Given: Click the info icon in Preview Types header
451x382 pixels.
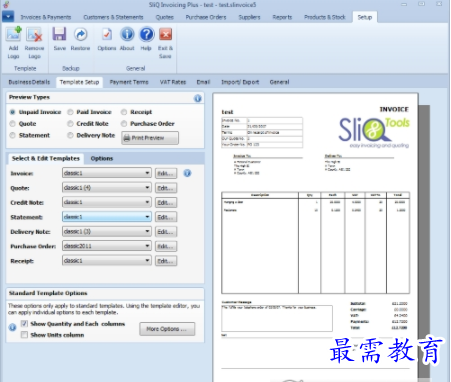Looking at the screenshot, I should pos(198,98).
